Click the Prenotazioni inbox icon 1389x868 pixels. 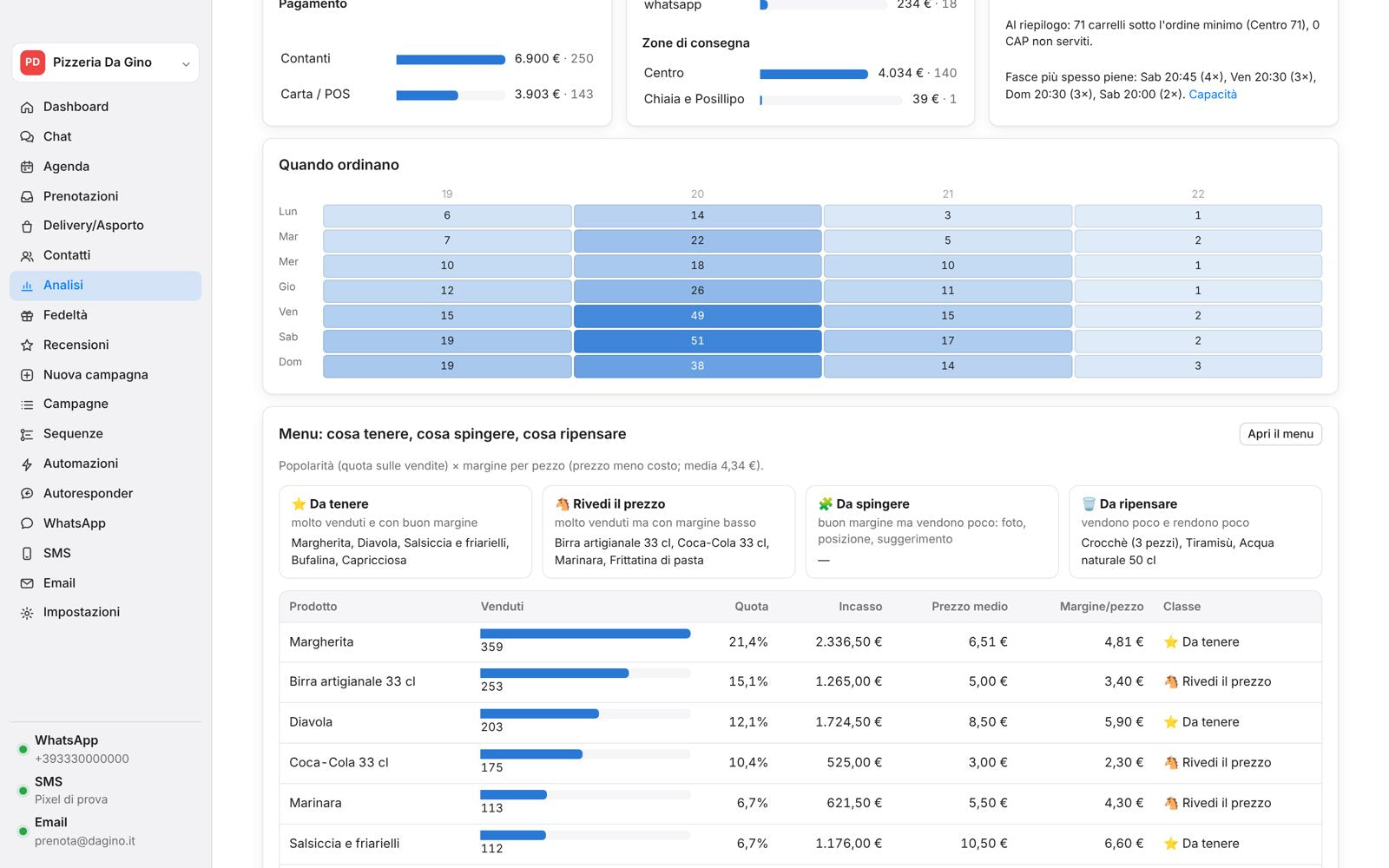point(27,196)
